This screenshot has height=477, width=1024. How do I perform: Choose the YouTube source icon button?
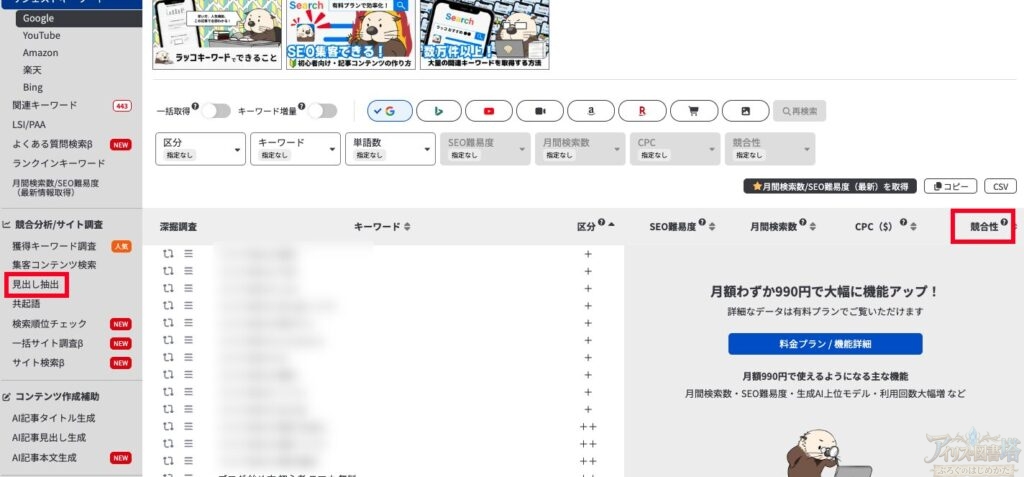click(489, 111)
